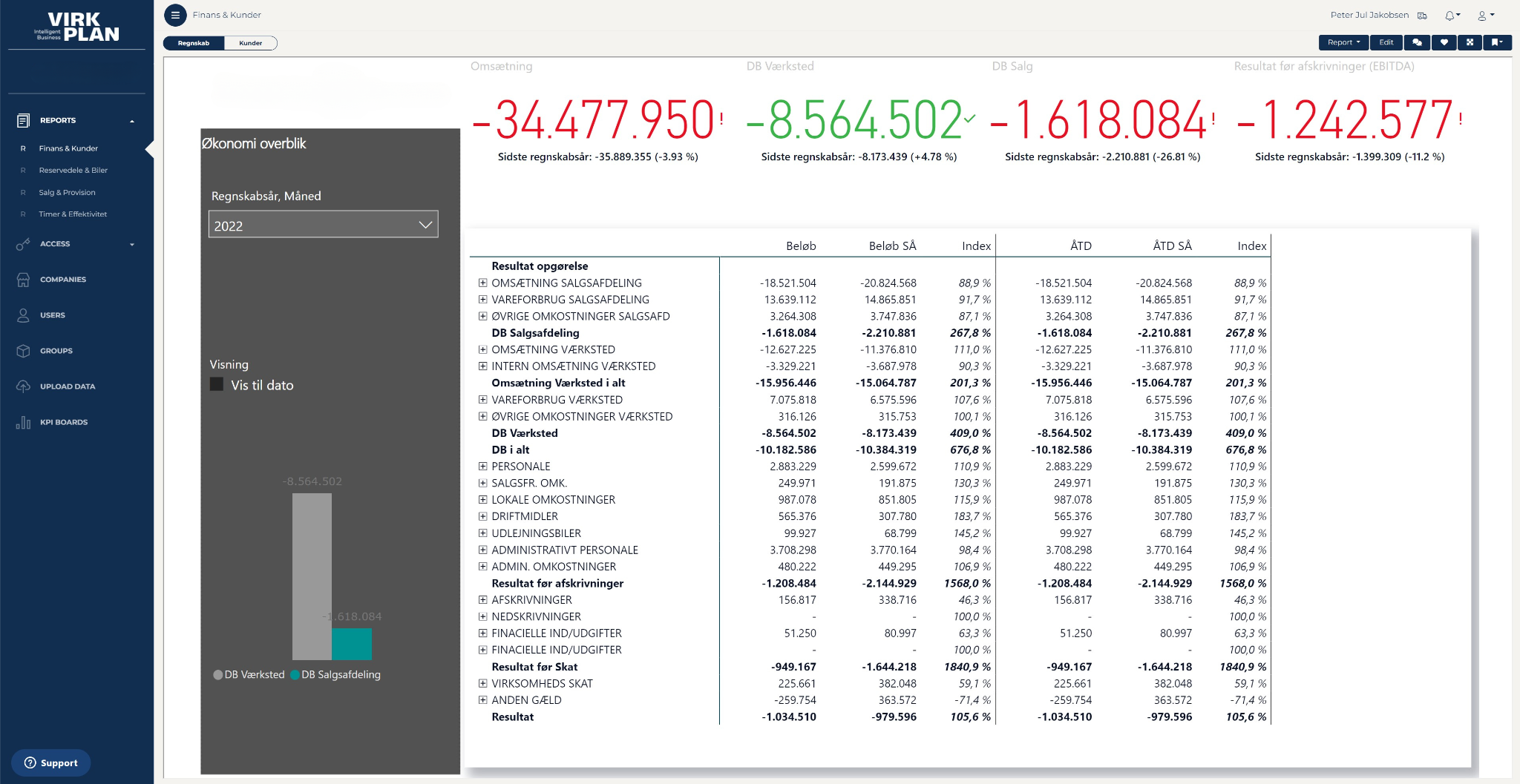The height and width of the screenshot is (784, 1520).
Task: Click the Upload Data cloud icon
Action: pos(23,386)
